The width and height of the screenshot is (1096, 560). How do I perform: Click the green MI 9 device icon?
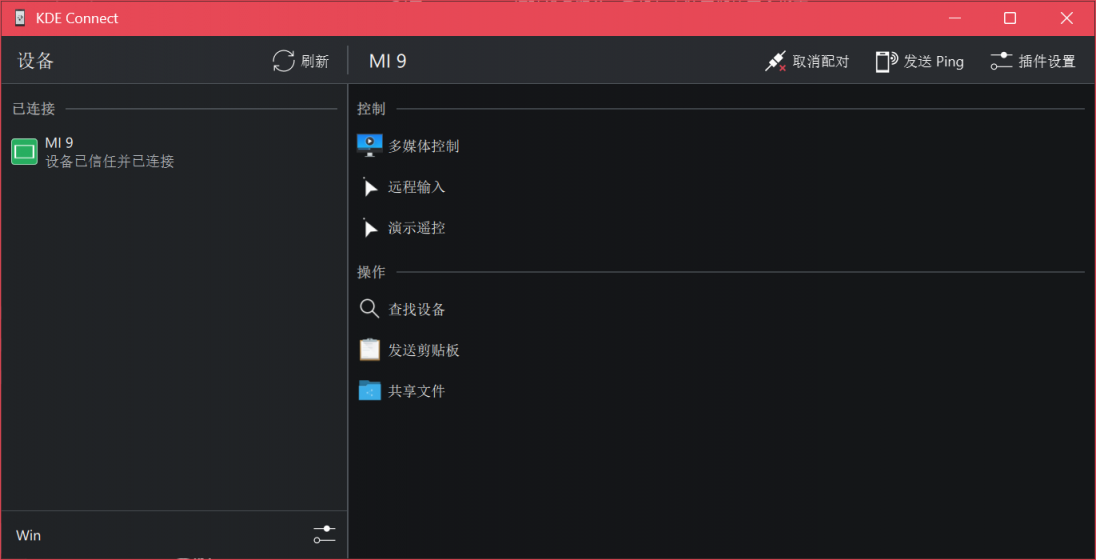click(24, 151)
